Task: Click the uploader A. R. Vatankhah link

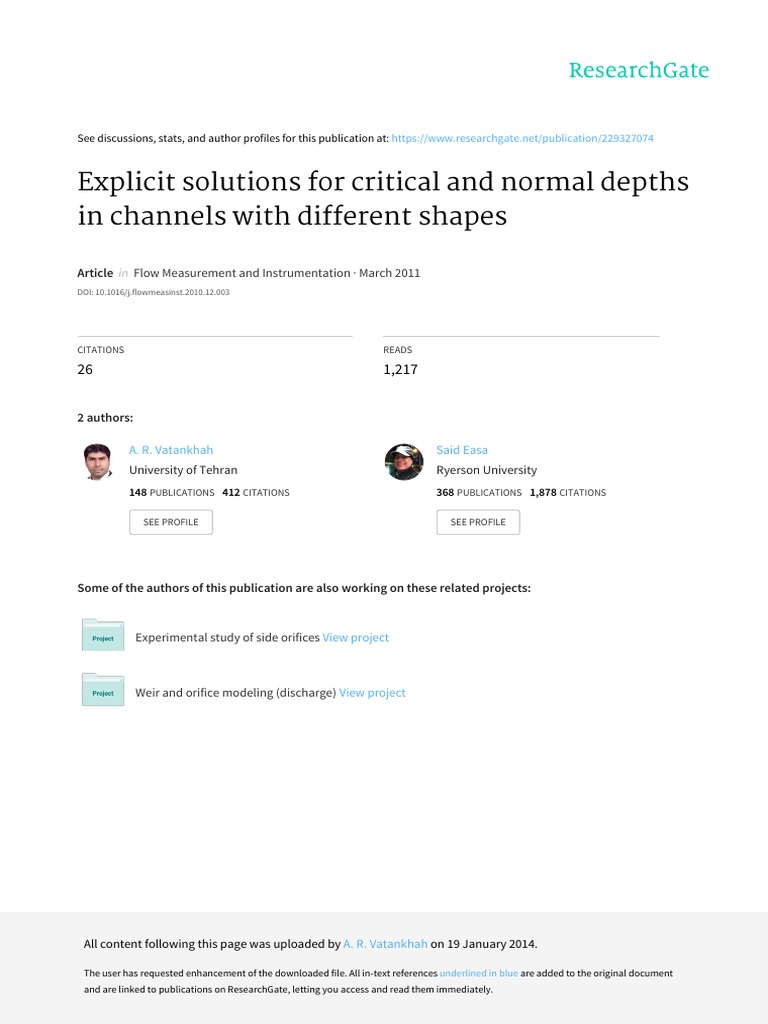Action: 385,943
